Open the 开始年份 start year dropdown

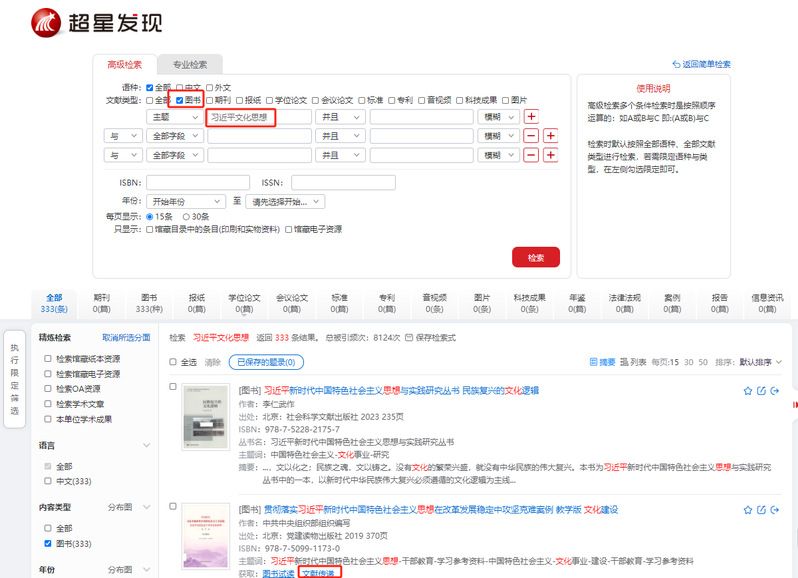coord(187,201)
